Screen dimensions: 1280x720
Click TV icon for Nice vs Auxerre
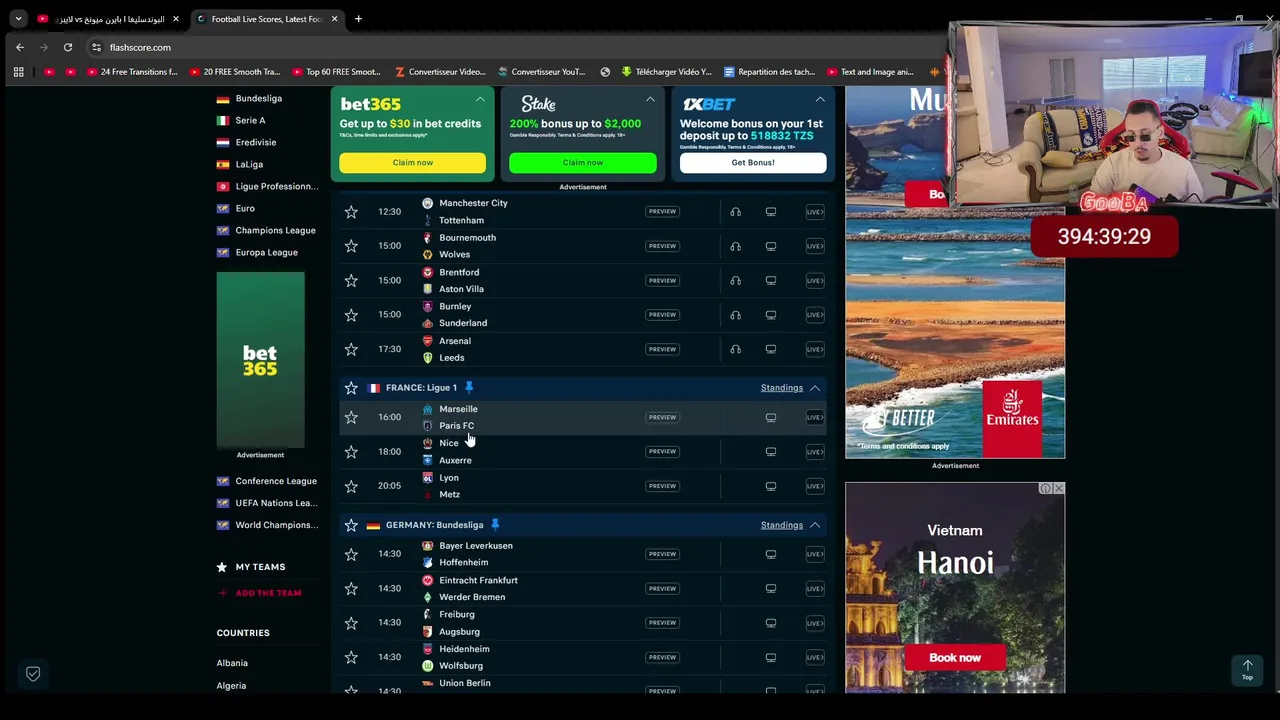pyautogui.click(x=771, y=452)
